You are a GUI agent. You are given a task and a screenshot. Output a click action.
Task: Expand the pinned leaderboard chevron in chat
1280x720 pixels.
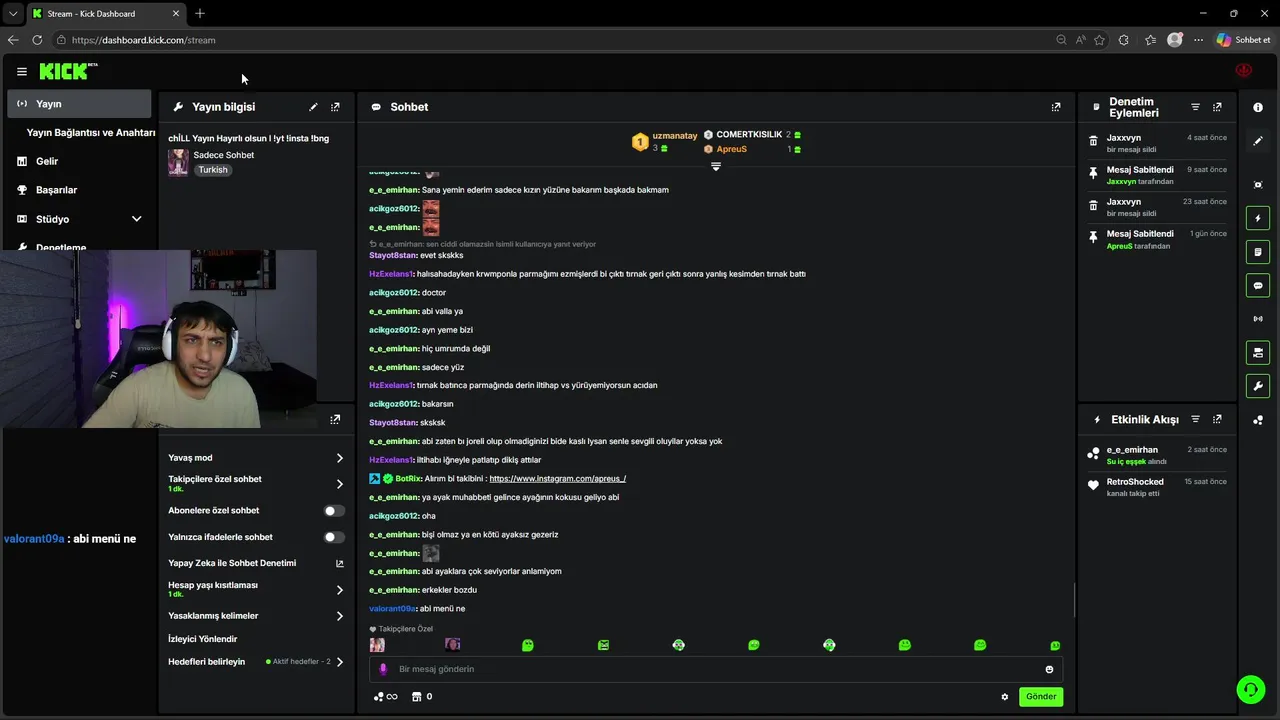(716, 167)
